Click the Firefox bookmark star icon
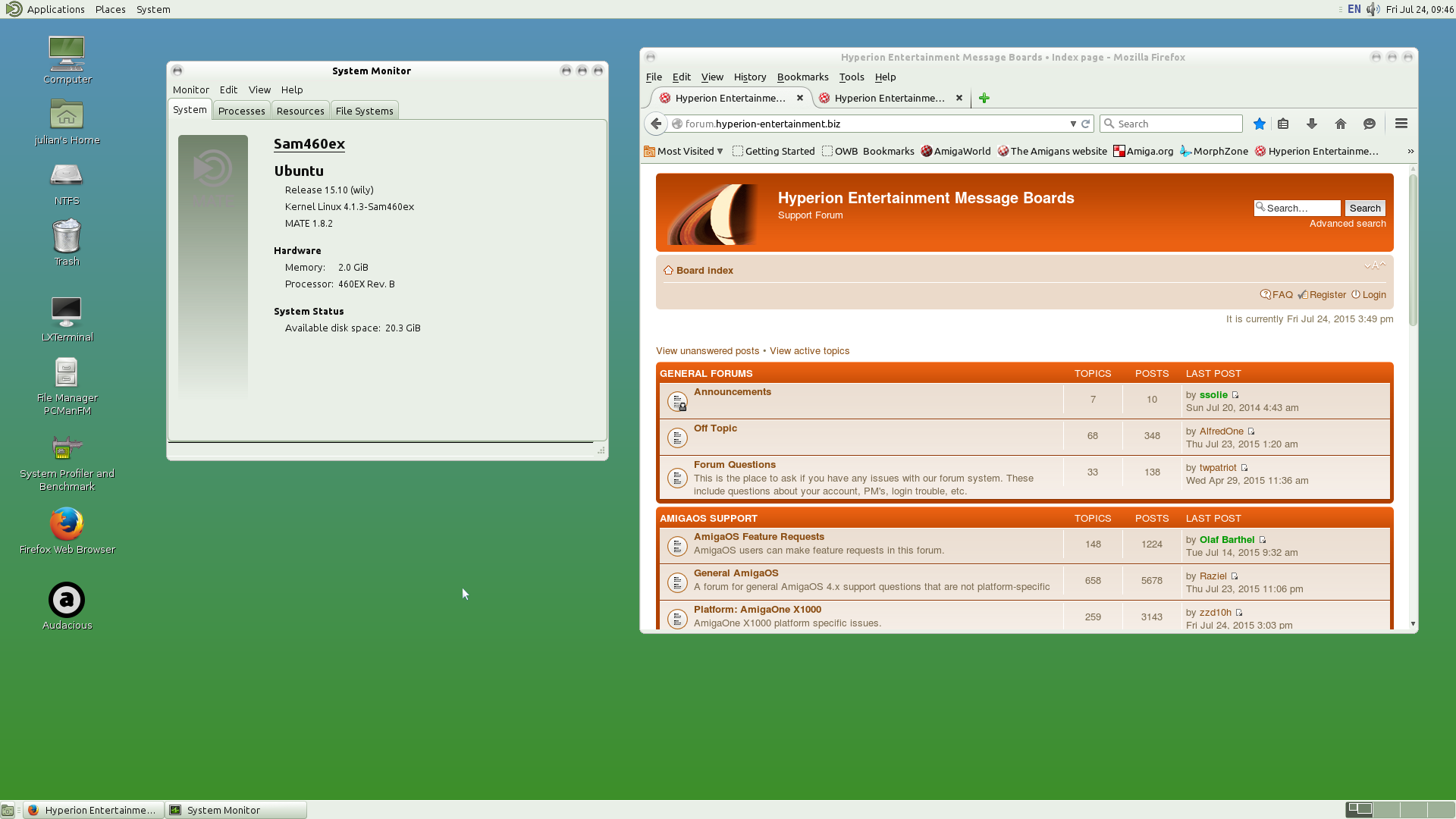1456x819 pixels. (1260, 124)
